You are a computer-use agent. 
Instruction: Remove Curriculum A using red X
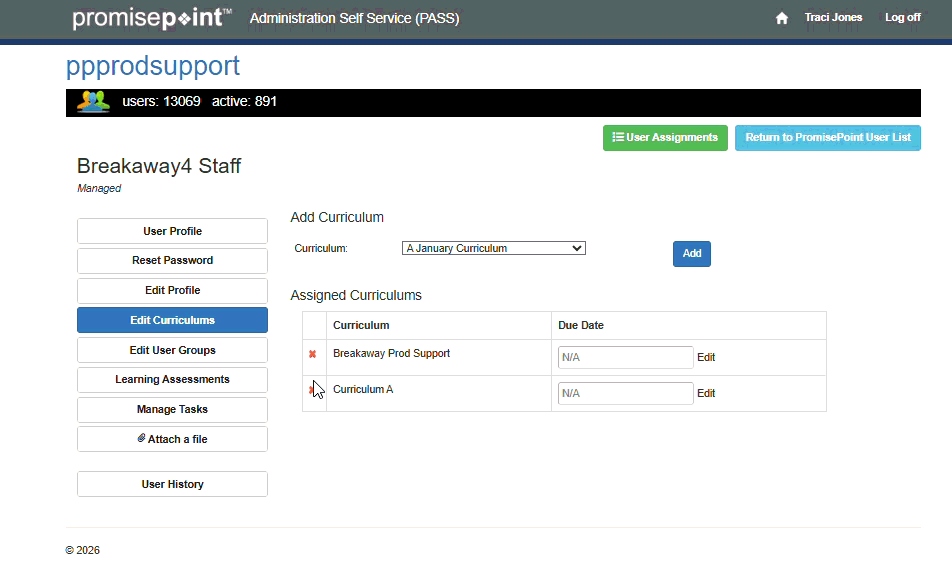click(311, 390)
